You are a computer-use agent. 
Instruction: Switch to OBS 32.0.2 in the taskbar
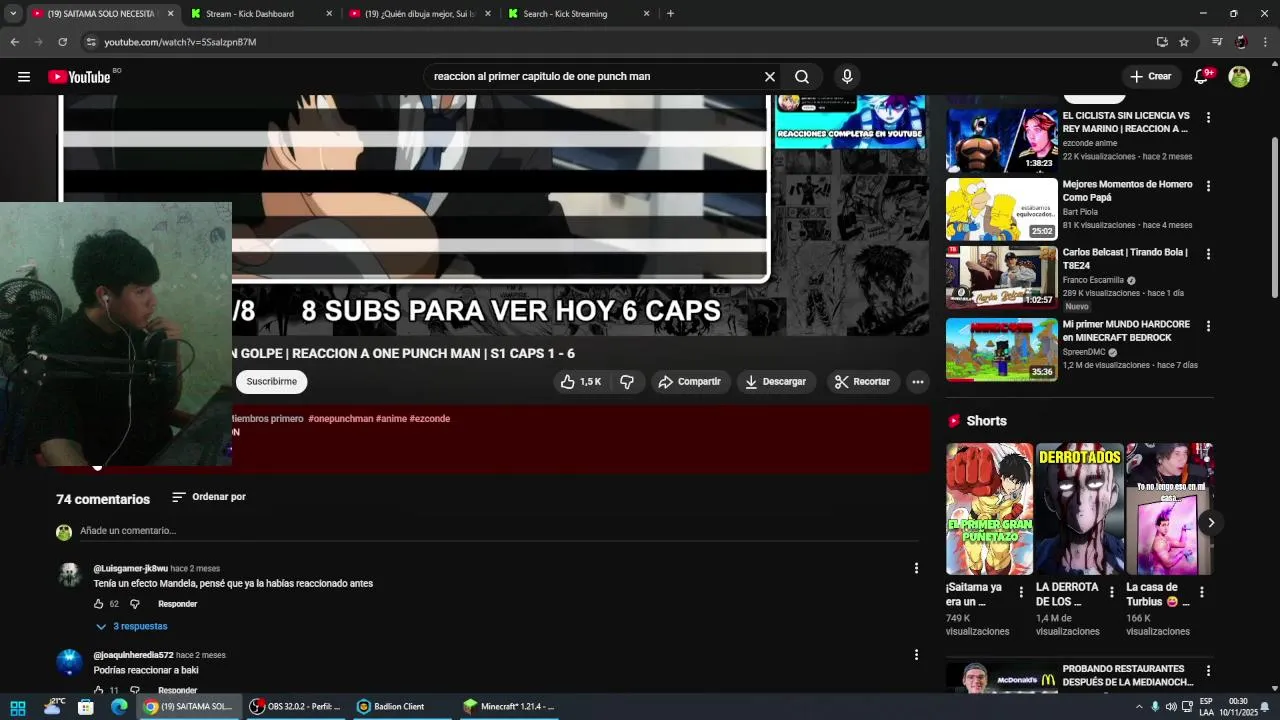pos(294,707)
